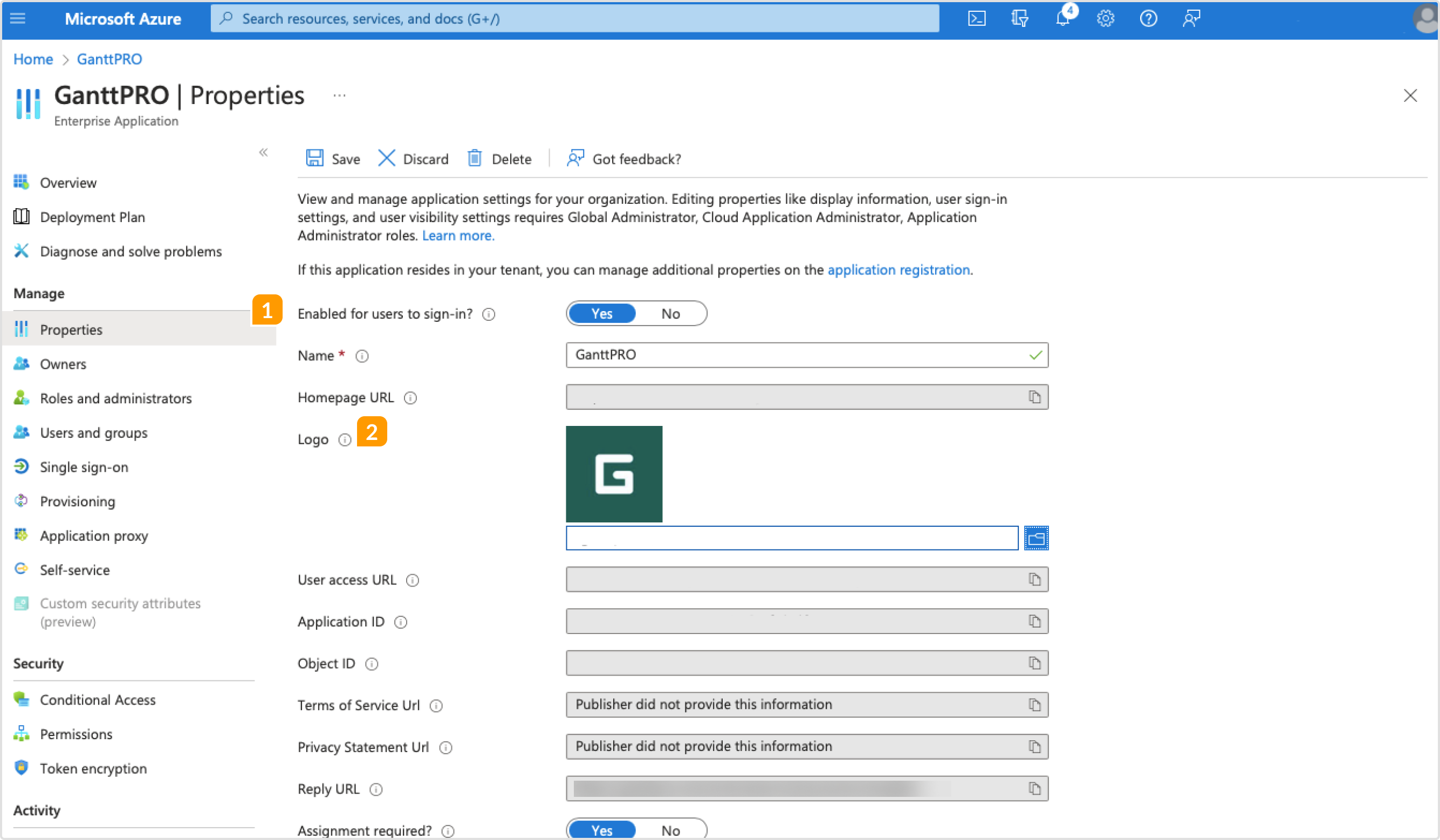Viewport: 1440px width, 840px height.
Task: Open the application registration link
Action: 899,270
